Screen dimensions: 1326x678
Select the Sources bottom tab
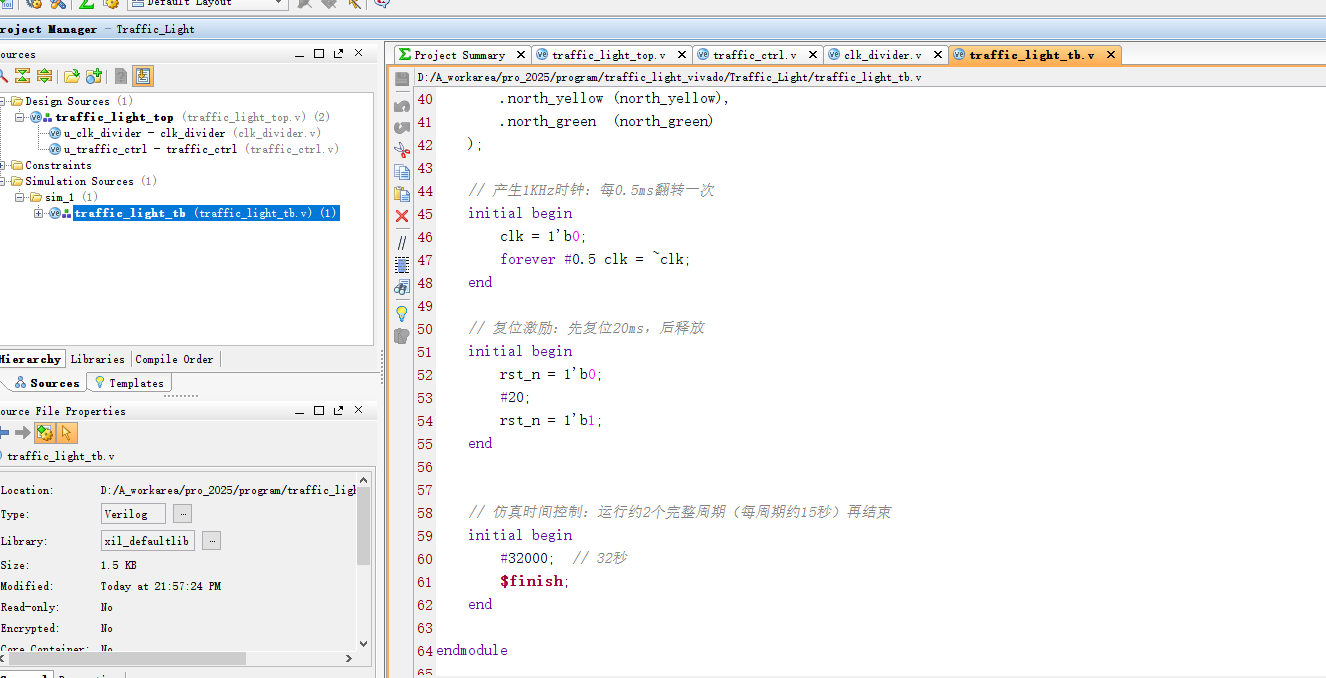point(47,383)
